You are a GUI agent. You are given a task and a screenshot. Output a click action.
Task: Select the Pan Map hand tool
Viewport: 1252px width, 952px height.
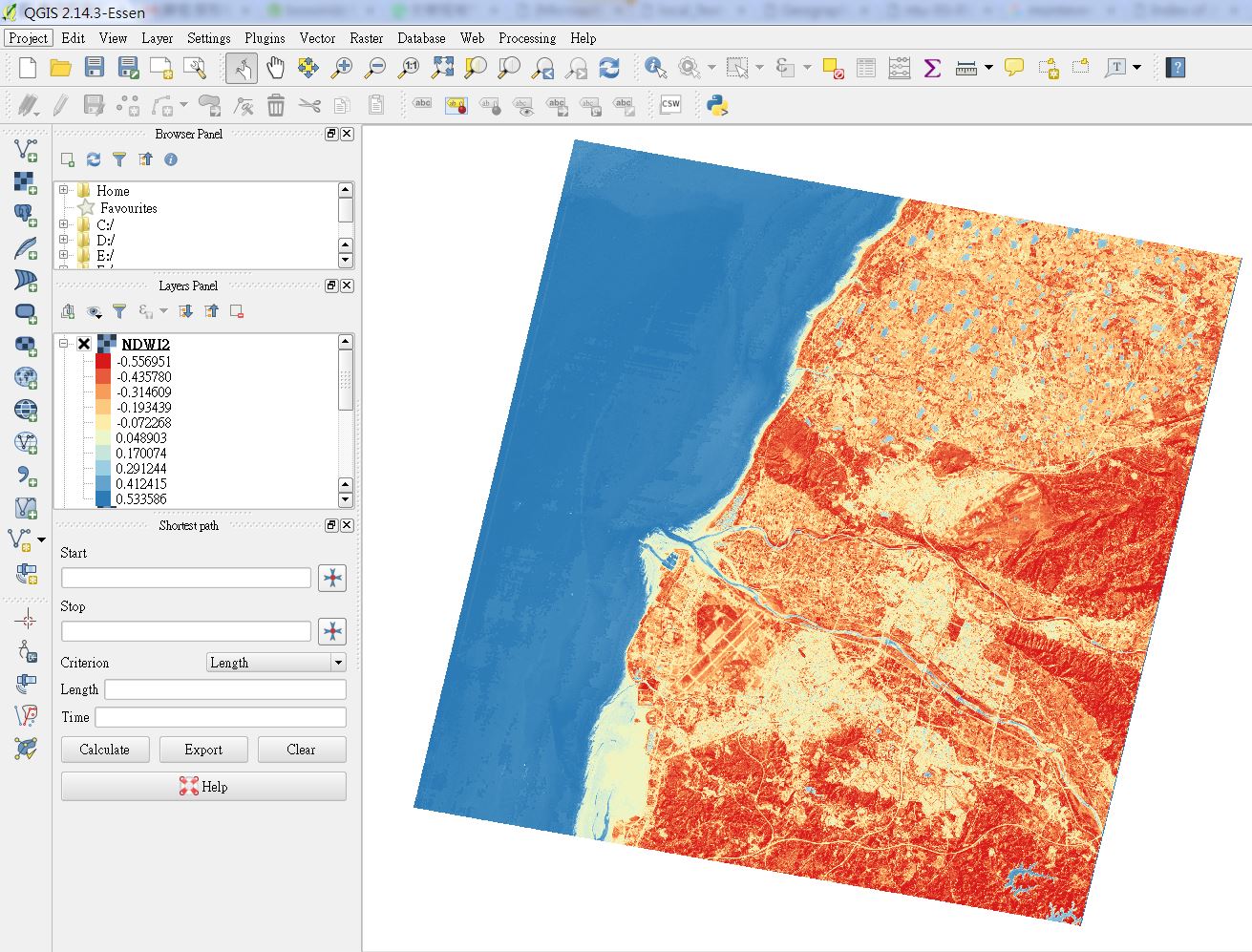(x=275, y=68)
